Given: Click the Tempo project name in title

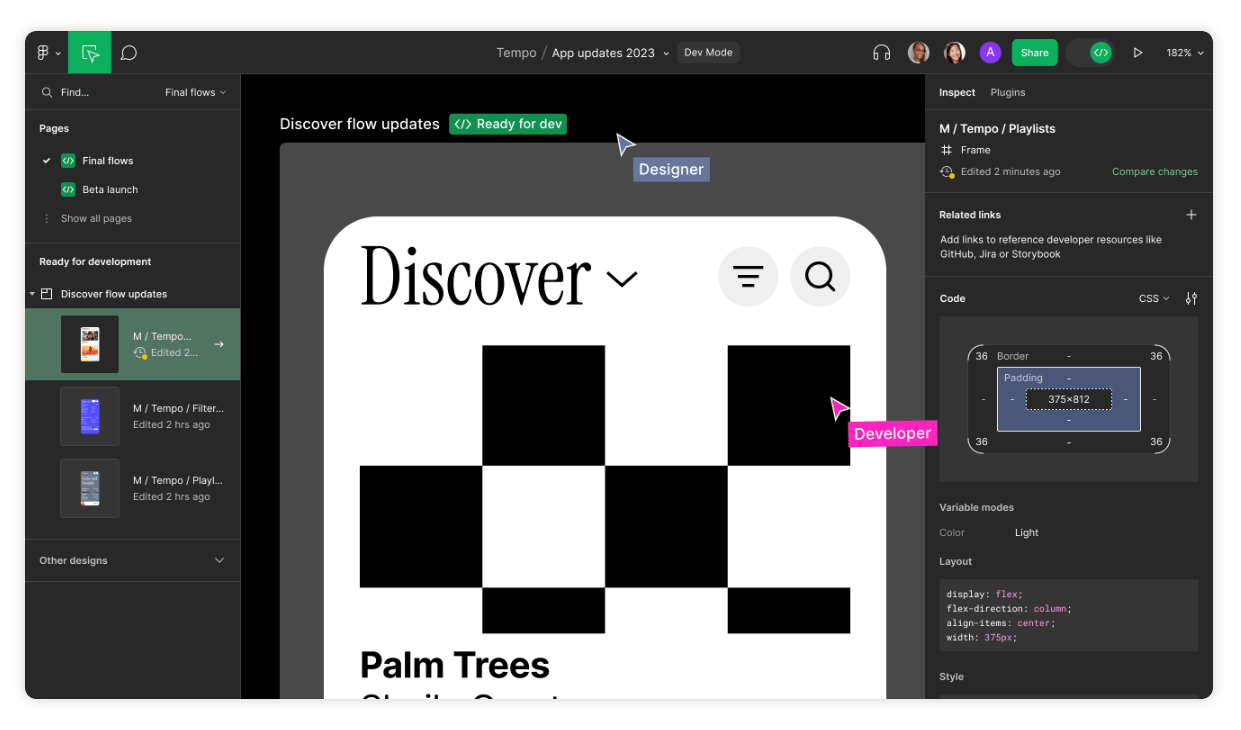Looking at the screenshot, I should 516,53.
